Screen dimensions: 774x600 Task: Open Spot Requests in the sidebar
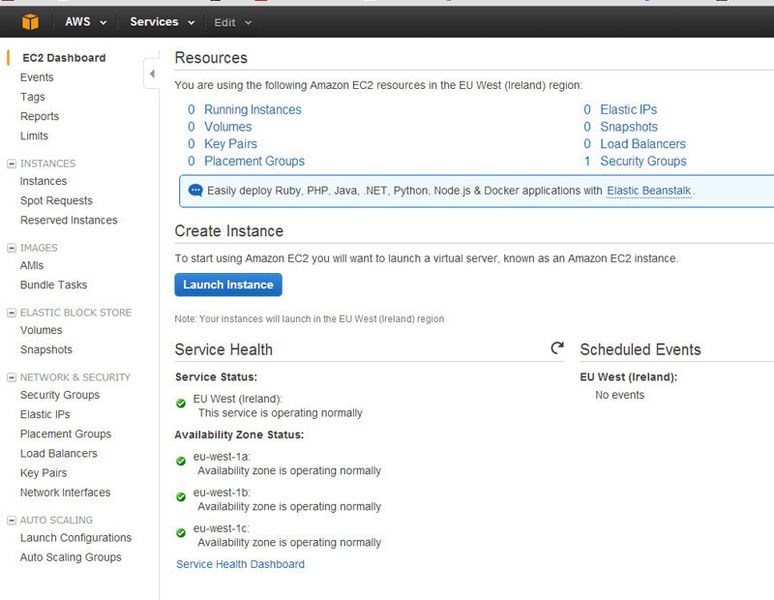[56, 201]
